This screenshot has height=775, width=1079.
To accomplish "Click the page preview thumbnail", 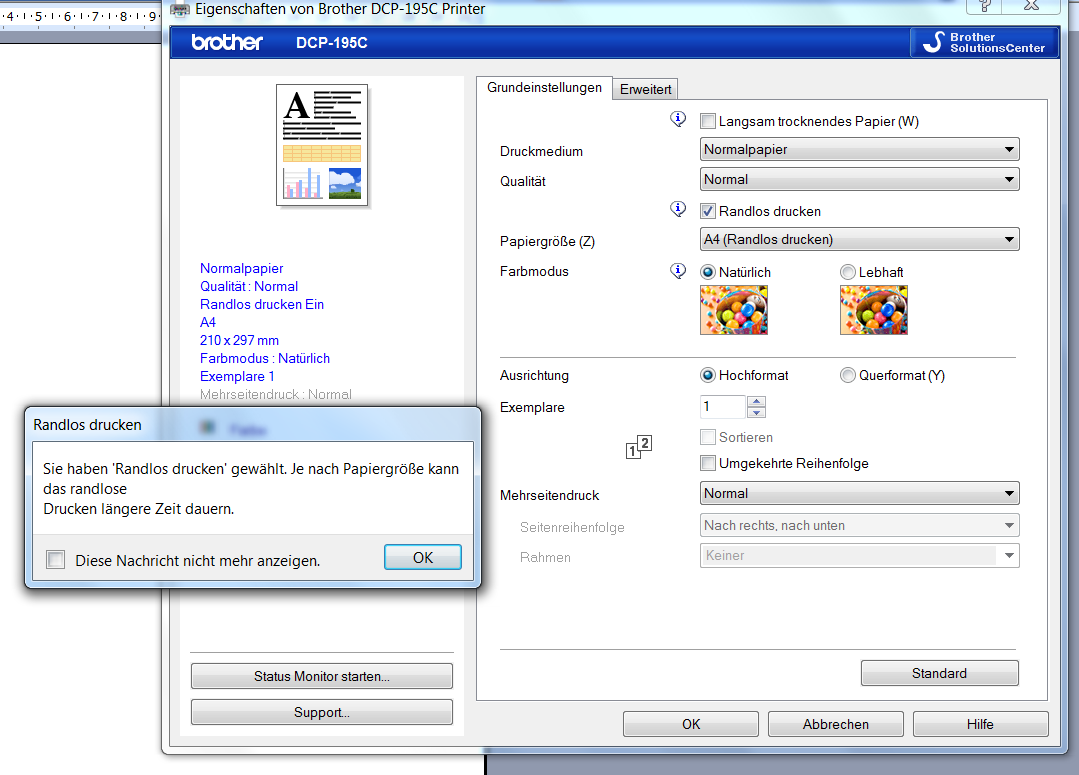I will pos(322,145).
